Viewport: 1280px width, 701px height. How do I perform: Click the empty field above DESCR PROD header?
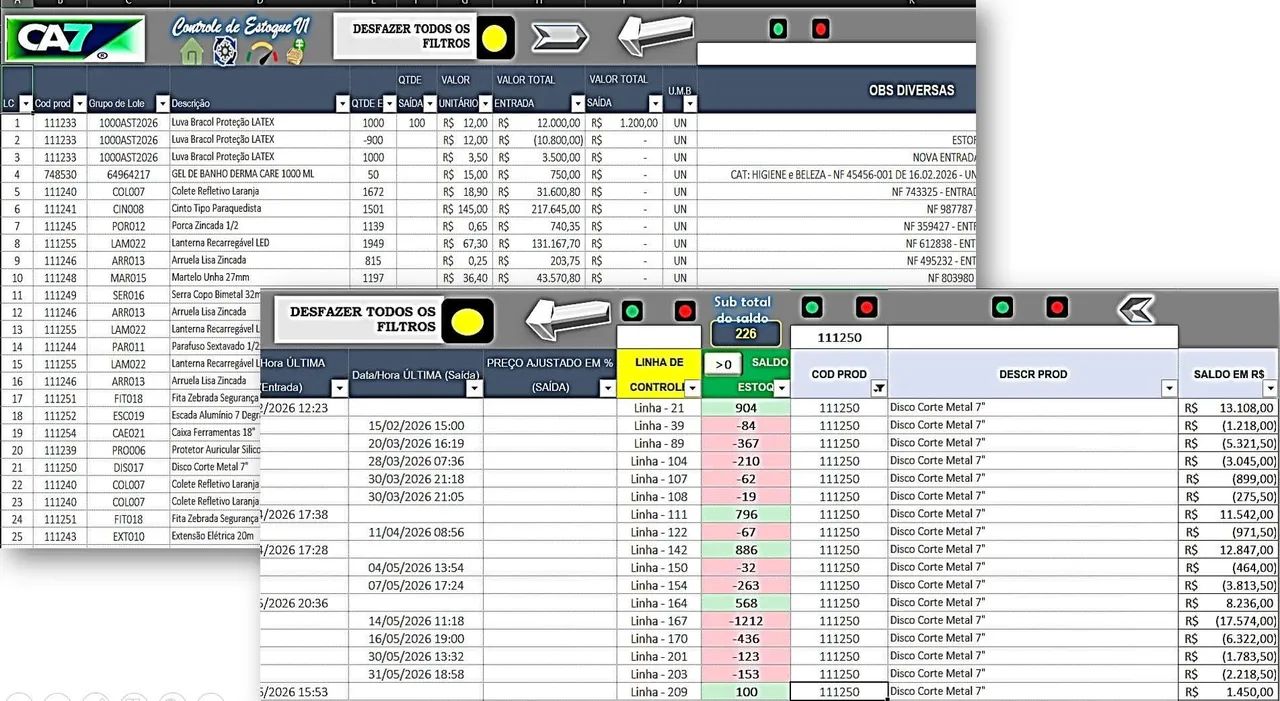click(1032, 337)
